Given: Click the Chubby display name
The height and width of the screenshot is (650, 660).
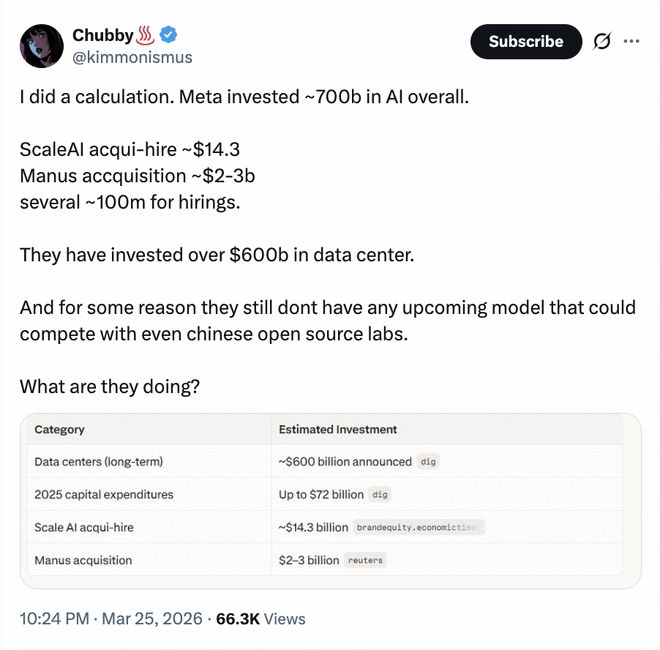Looking at the screenshot, I should [102, 35].
